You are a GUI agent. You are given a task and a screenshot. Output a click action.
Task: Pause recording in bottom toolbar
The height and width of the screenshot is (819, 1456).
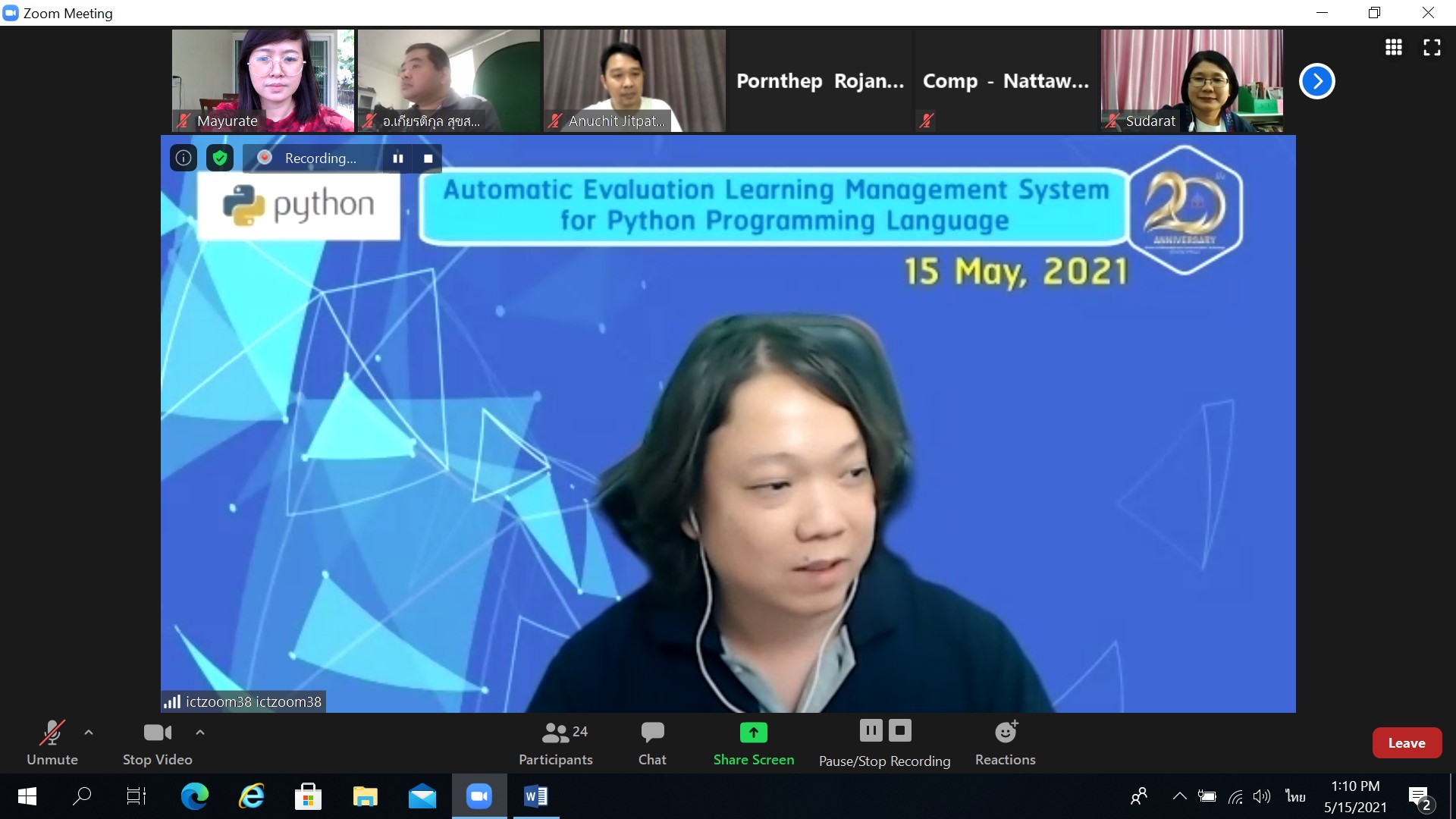pos(871,731)
